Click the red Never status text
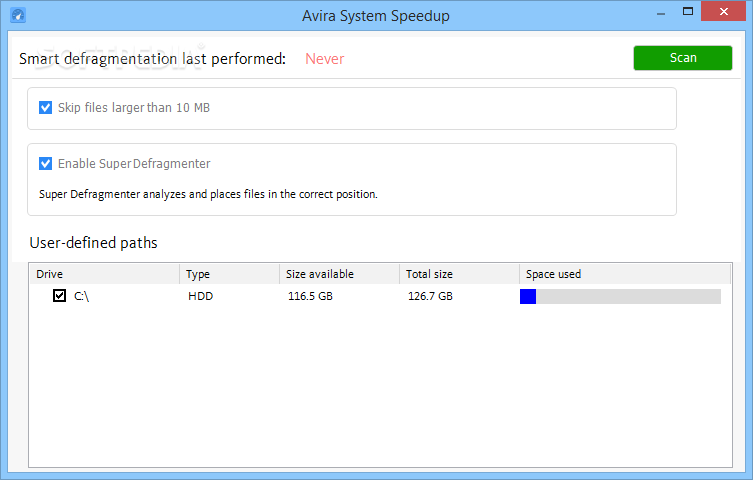Image resolution: width=753 pixels, height=480 pixels. pyautogui.click(x=325, y=59)
